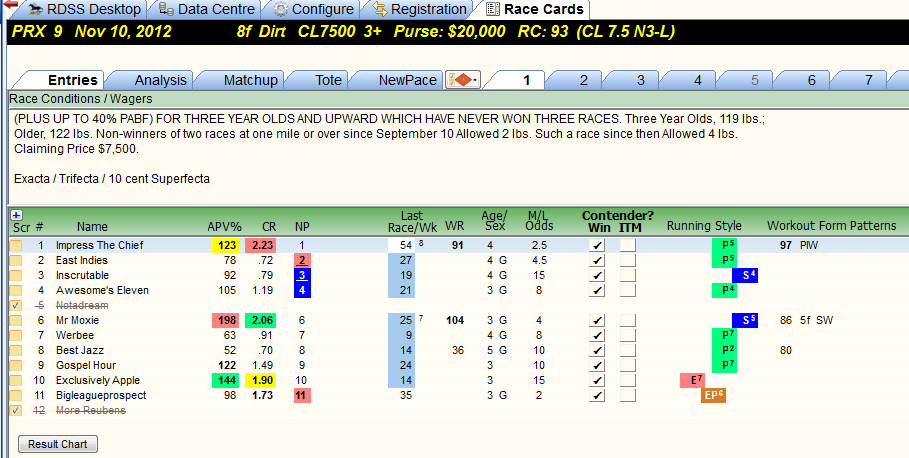Click the red back arrow icon
Image resolution: width=909 pixels, height=458 pixels.
point(10,4)
